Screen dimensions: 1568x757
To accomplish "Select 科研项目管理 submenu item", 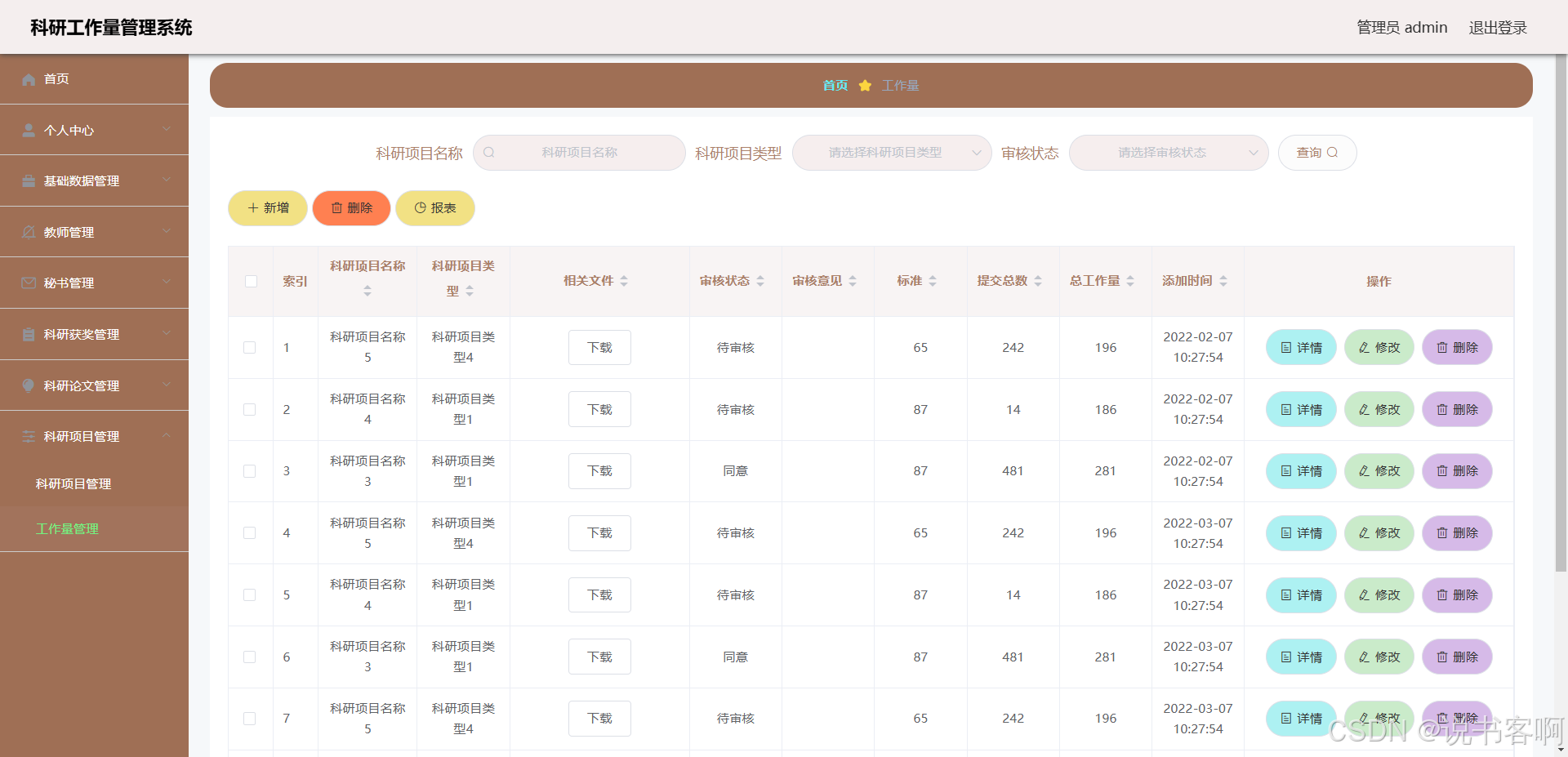I will tap(73, 484).
